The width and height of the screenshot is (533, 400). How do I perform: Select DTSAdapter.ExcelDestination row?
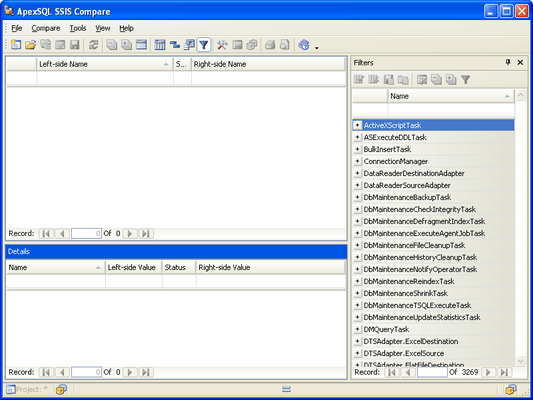click(433, 341)
